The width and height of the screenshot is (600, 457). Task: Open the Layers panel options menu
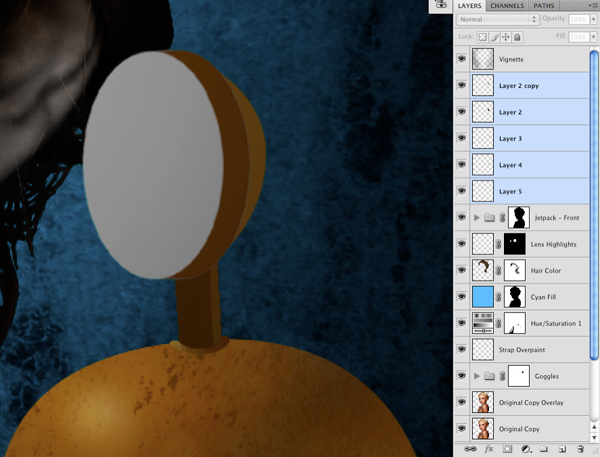pyautogui.click(x=593, y=5)
